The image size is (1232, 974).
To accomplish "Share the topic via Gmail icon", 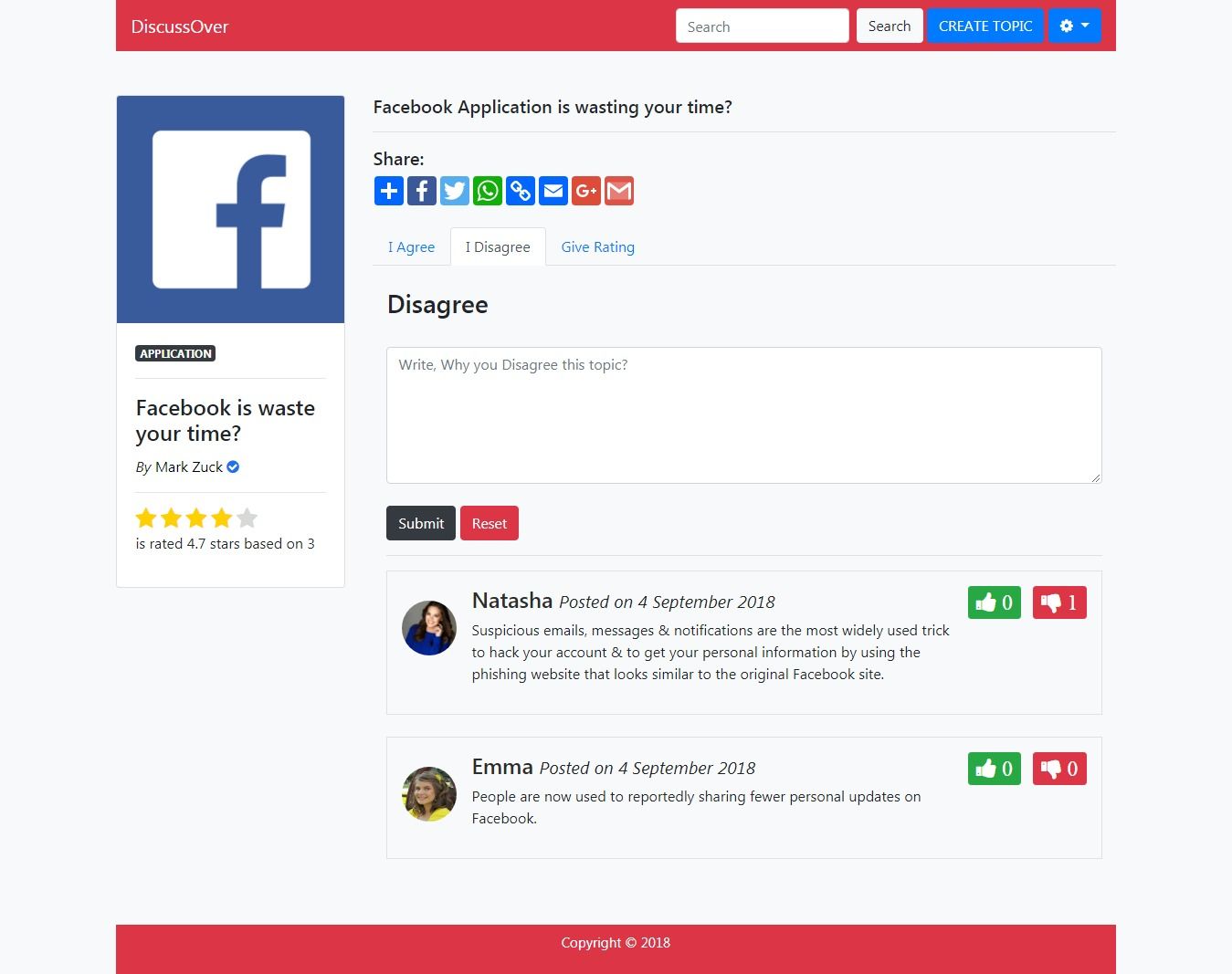I will [619, 191].
